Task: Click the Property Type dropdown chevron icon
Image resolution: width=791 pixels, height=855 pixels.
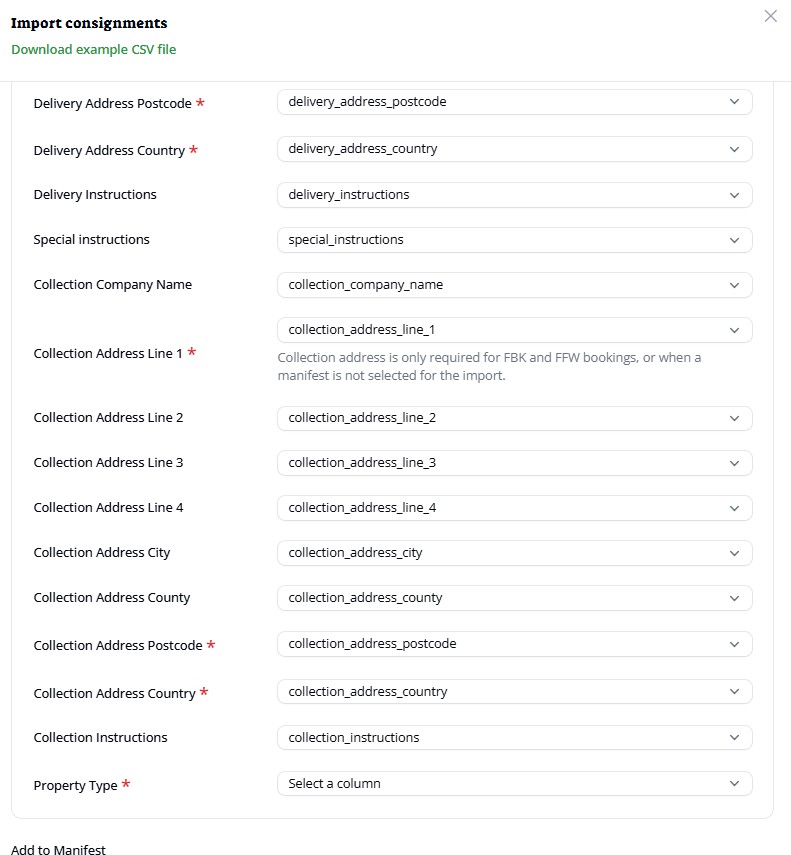Action: 734,784
